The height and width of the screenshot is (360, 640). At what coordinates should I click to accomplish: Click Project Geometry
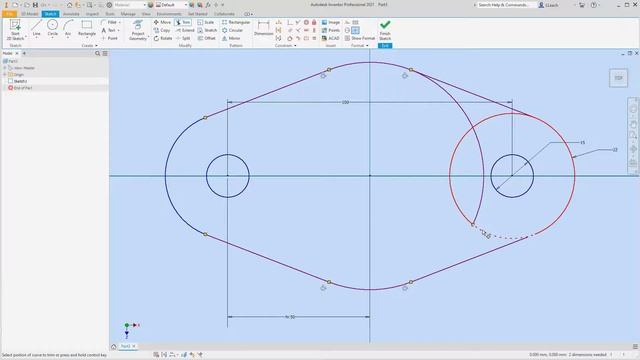pyautogui.click(x=138, y=30)
